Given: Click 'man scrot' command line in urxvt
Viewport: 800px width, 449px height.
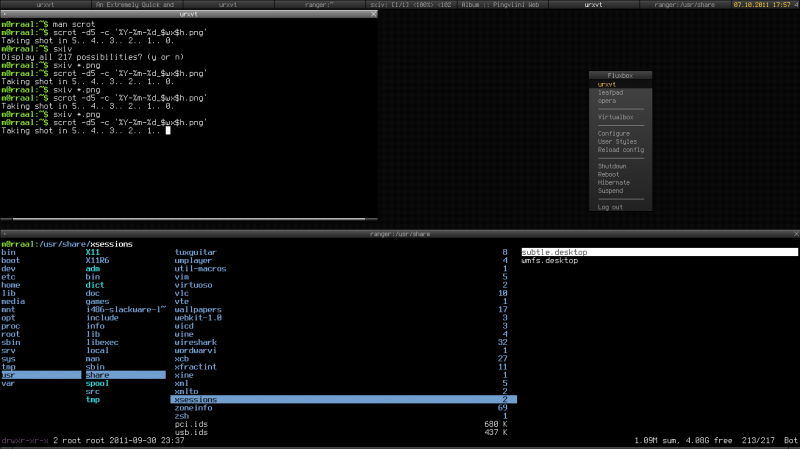Looking at the screenshot, I should click(73, 24).
